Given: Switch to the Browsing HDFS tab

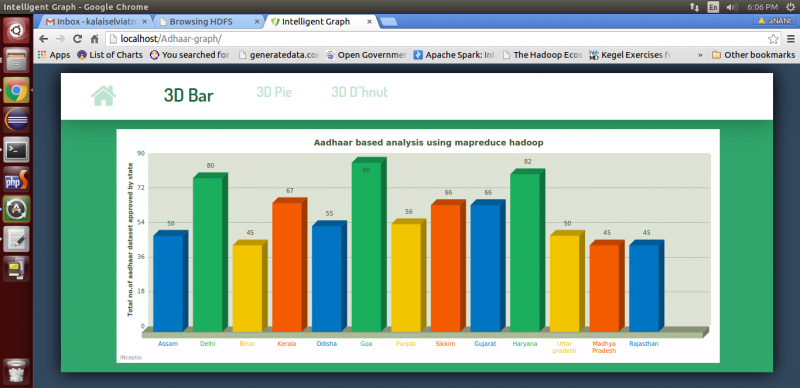Looking at the screenshot, I should click(208, 21).
